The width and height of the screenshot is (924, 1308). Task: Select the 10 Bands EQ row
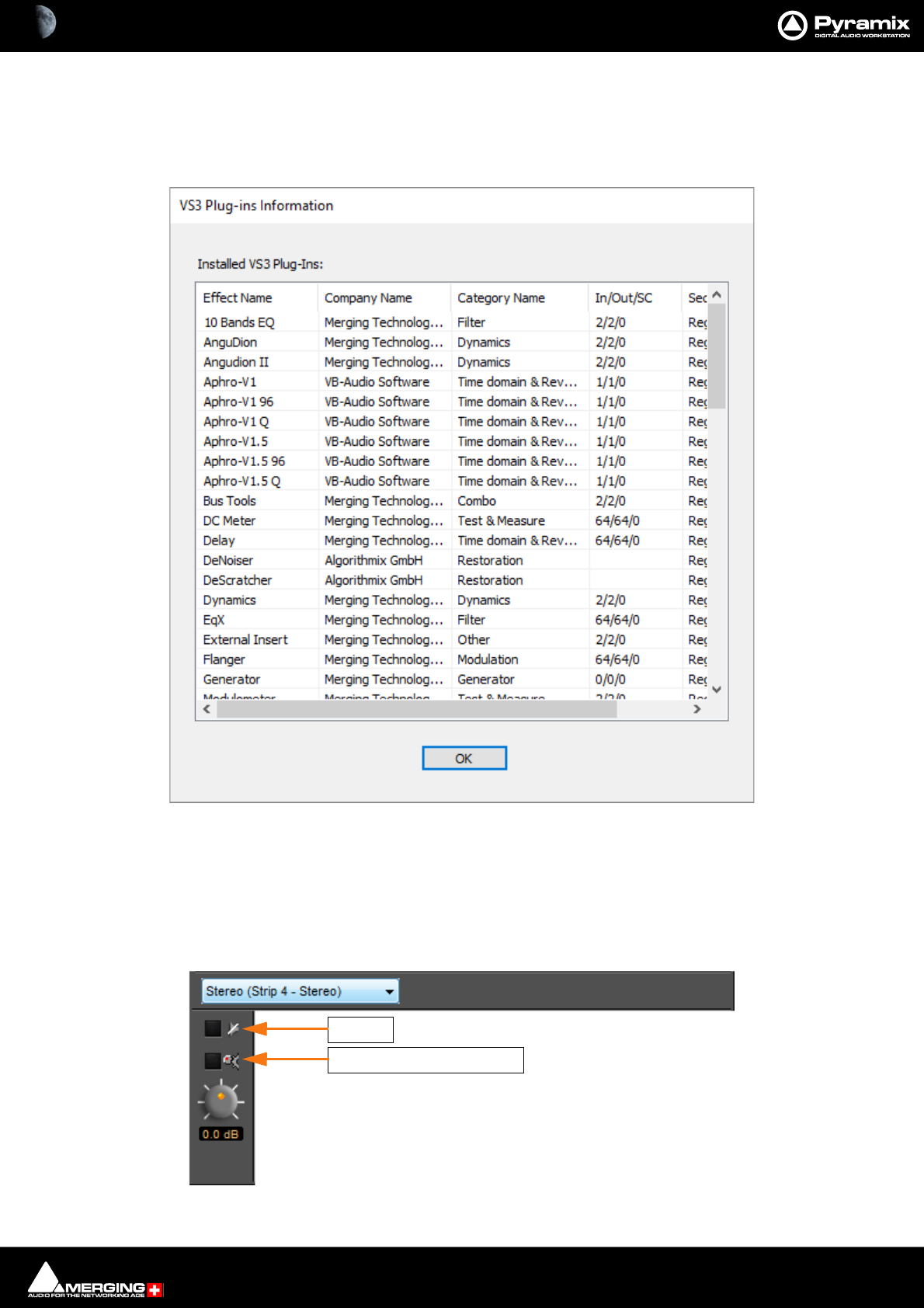[x=452, y=322]
